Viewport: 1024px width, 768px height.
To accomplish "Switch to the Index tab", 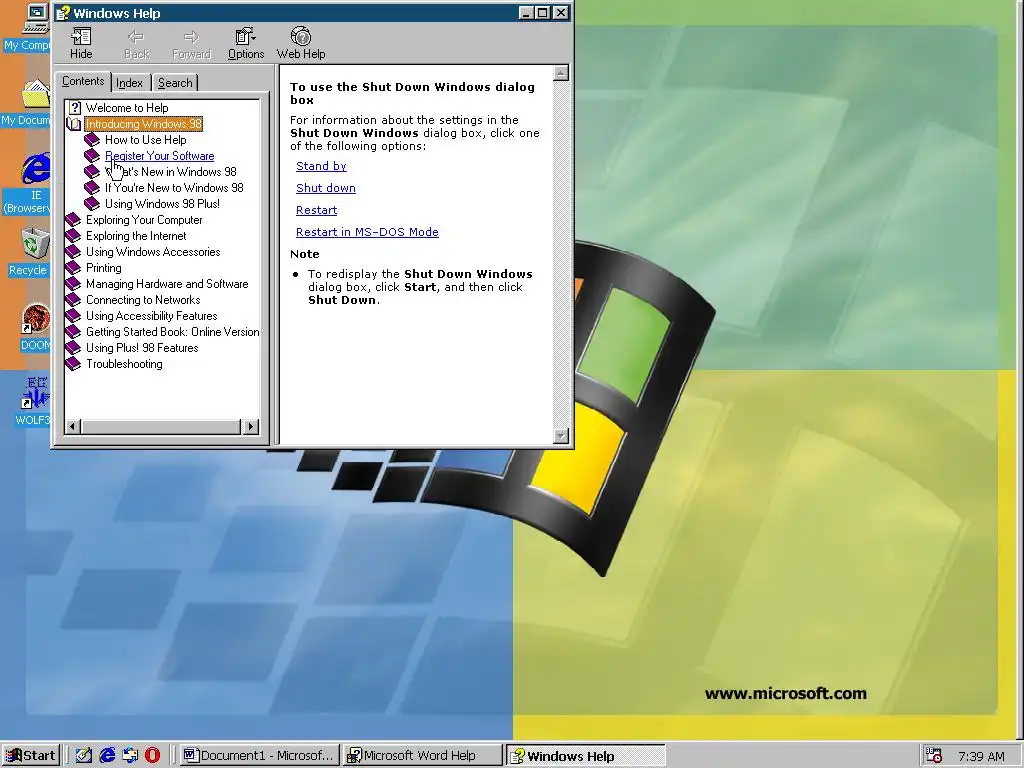I will [x=129, y=83].
